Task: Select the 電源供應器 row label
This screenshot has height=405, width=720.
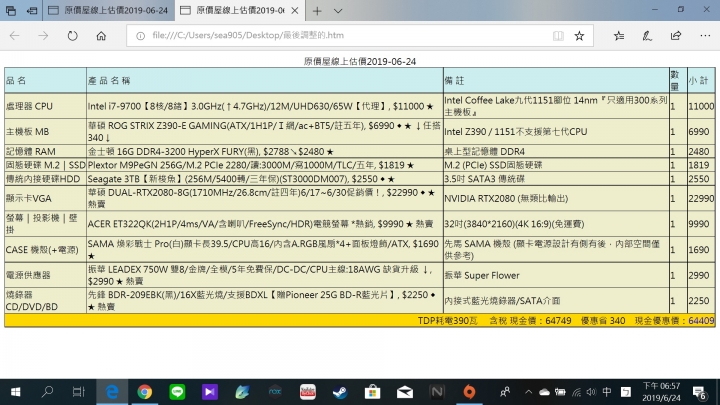Action: pos(28,275)
